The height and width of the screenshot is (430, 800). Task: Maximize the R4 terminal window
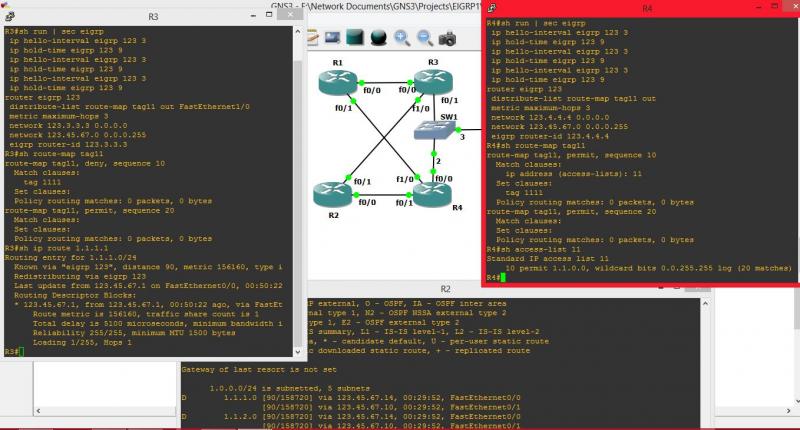[x=774, y=6]
